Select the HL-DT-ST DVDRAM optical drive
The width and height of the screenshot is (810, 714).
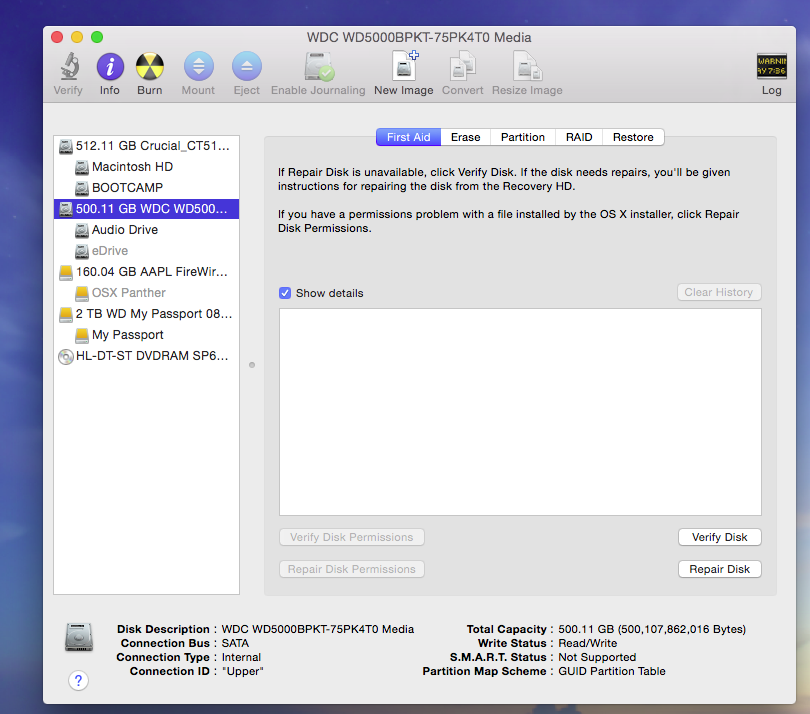click(146, 356)
